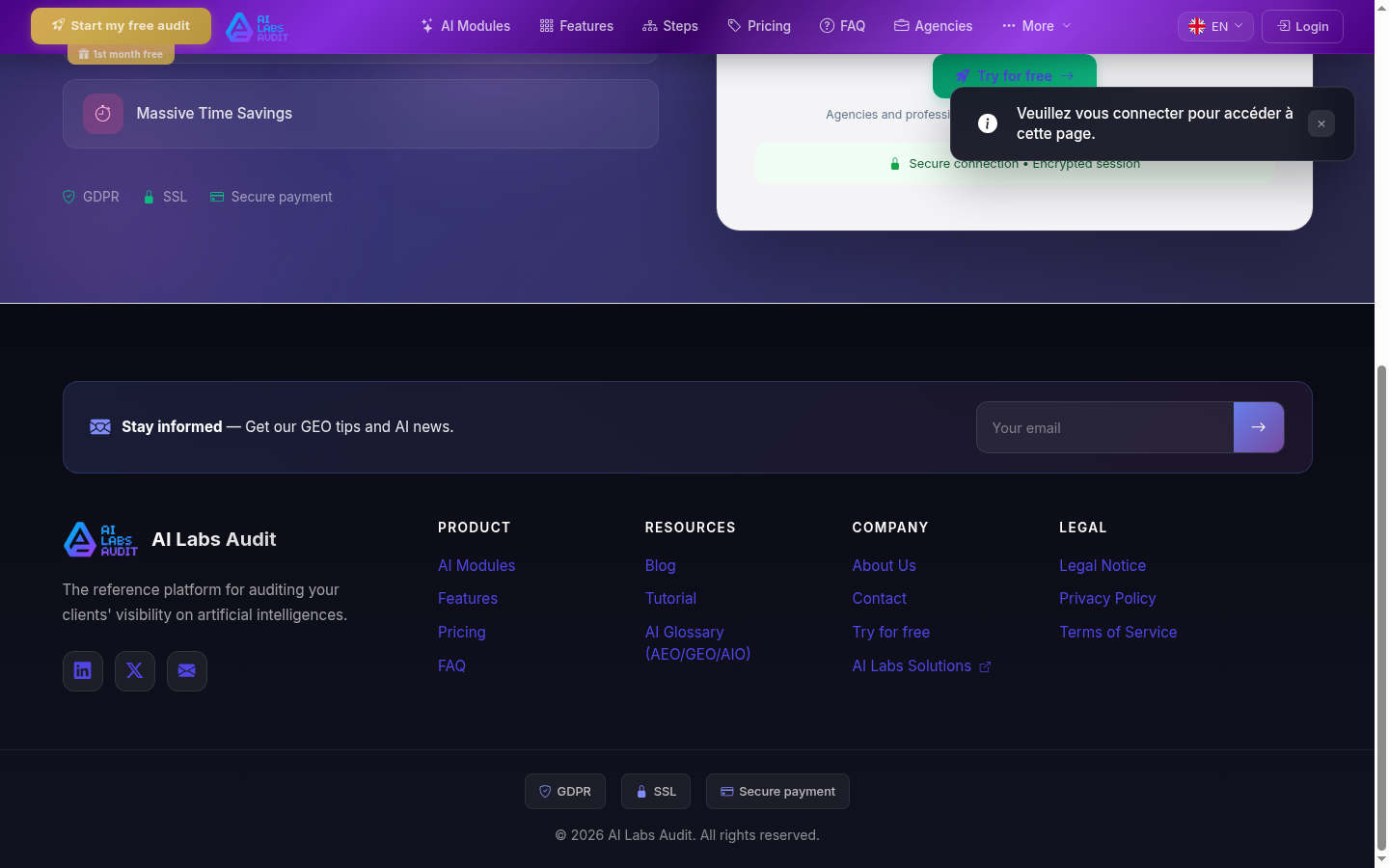Image resolution: width=1389 pixels, height=868 pixels.
Task: Open the EN language dropdown
Action: tap(1214, 26)
